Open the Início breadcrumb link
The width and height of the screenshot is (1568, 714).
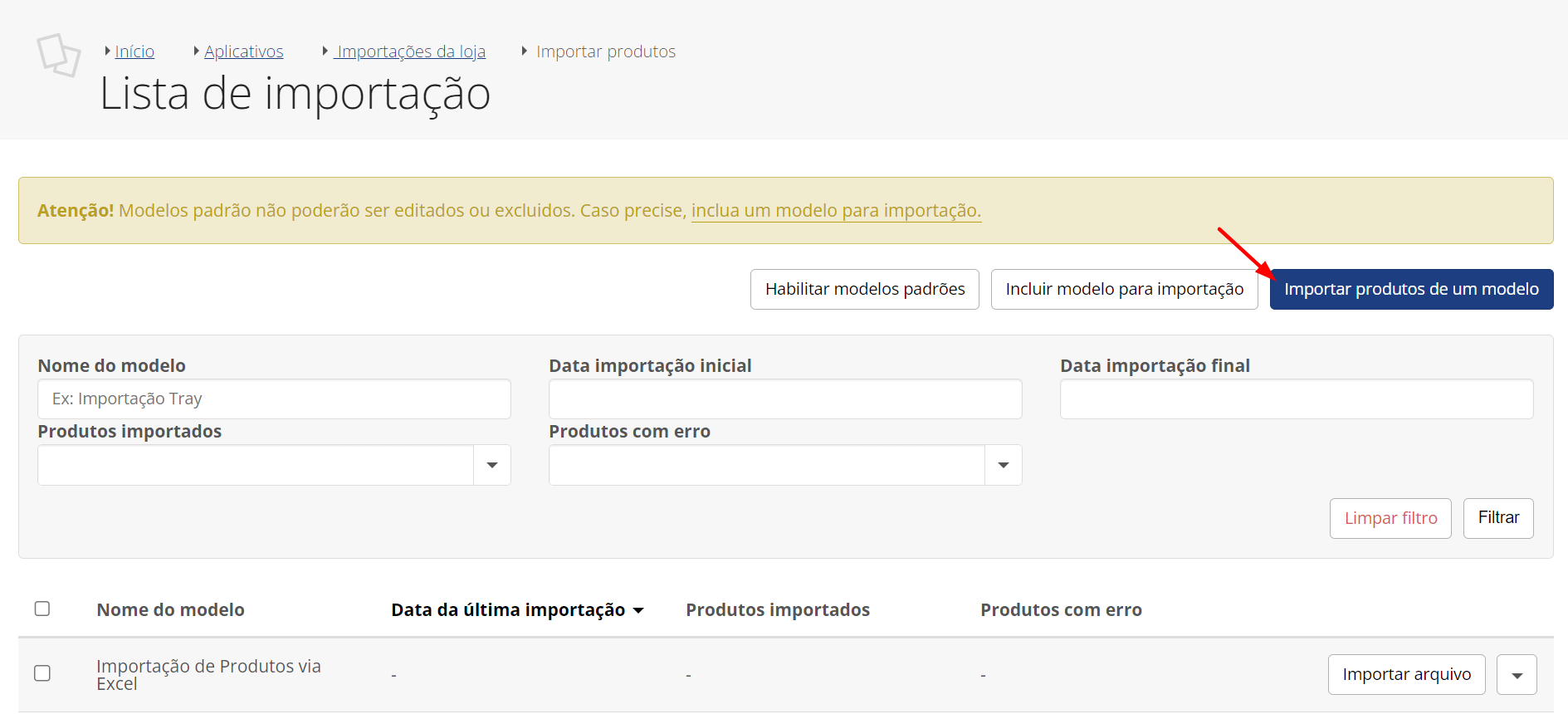point(134,51)
